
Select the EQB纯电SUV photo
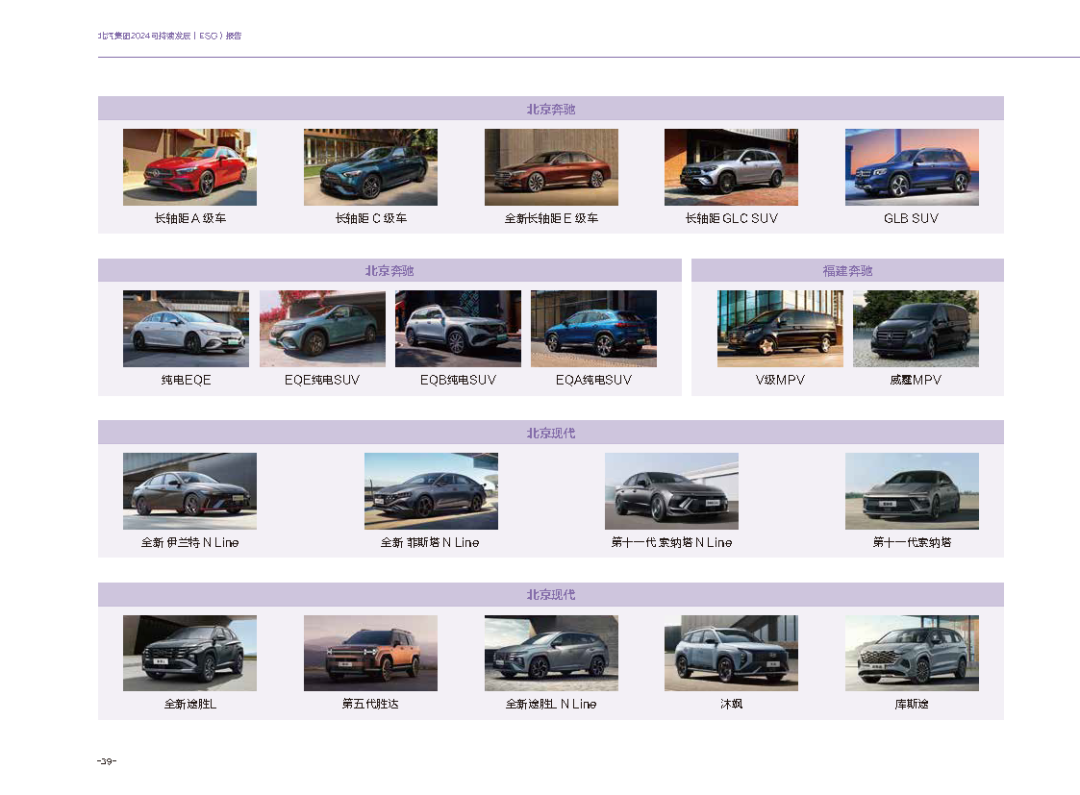[x=458, y=329]
